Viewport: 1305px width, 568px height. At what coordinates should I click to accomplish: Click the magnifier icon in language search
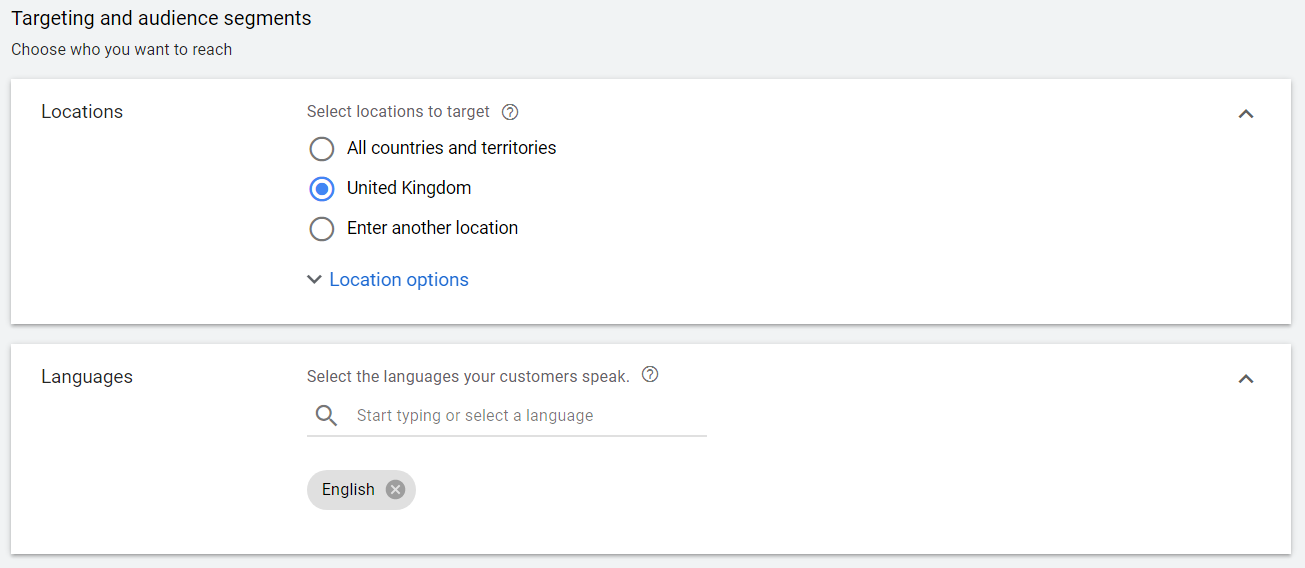click(326, 416)
